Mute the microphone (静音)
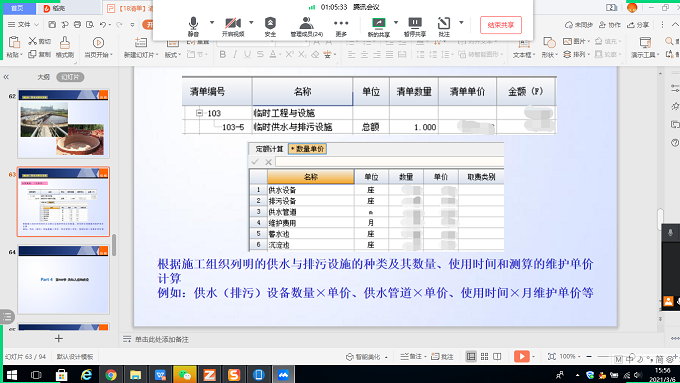The image size is (680, 383). [193, 26]
